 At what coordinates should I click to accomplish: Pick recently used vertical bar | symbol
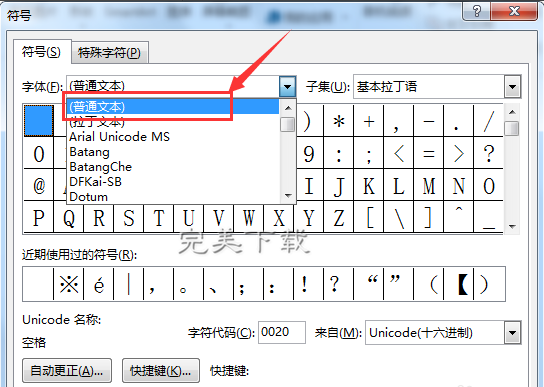click(129, 284)
